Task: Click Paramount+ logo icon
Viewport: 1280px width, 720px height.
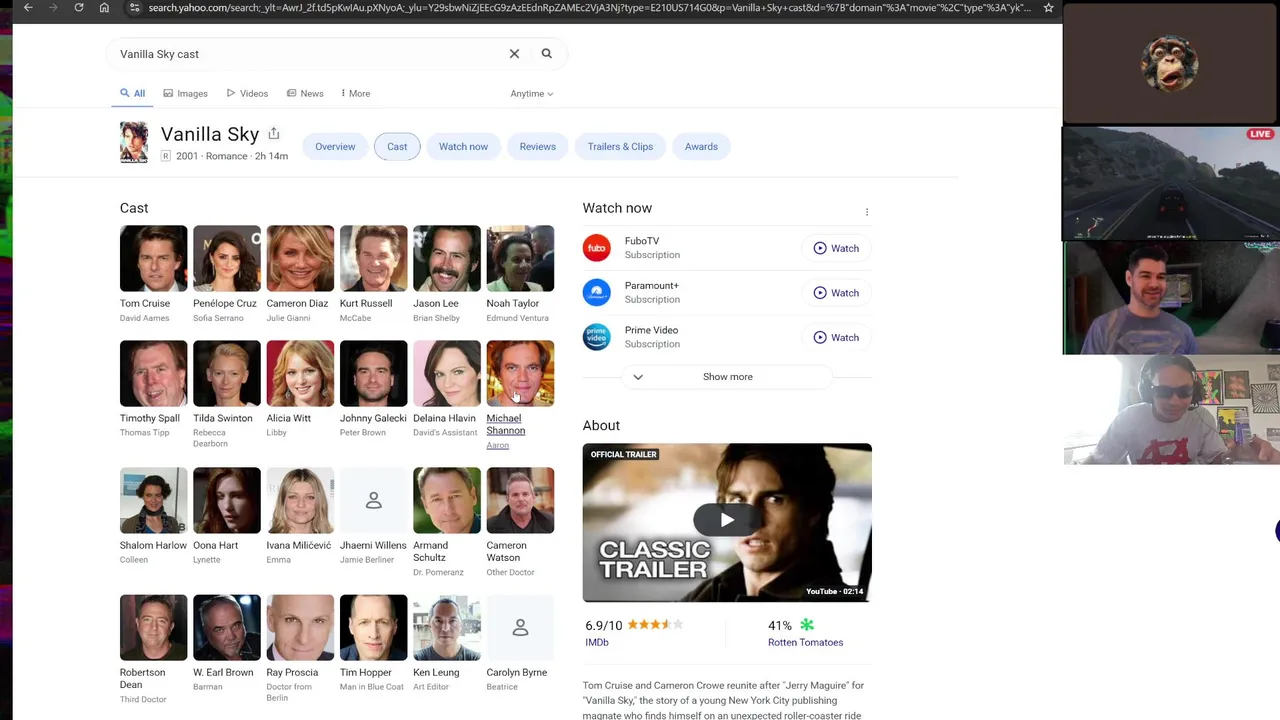Action: click(x=596, y=292)
